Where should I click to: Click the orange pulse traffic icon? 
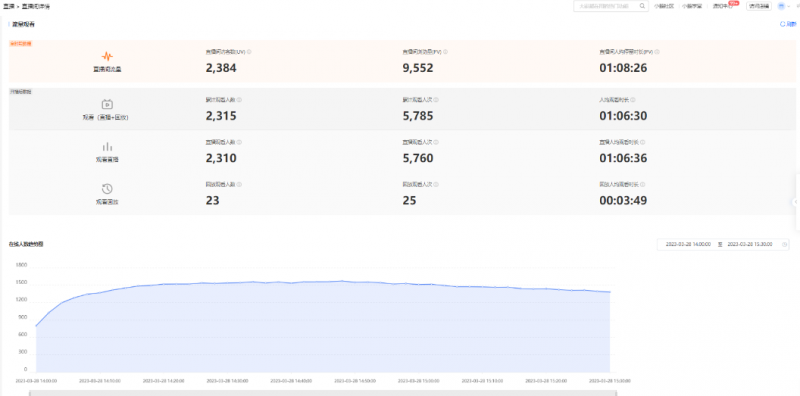click(x=107, y=56)
